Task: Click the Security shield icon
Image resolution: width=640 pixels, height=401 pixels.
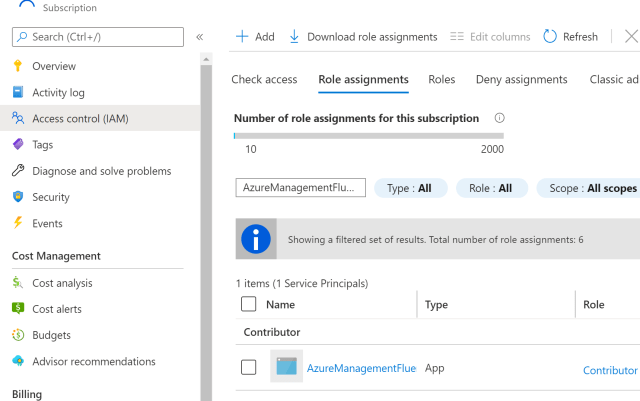Action: pos(18,197)
